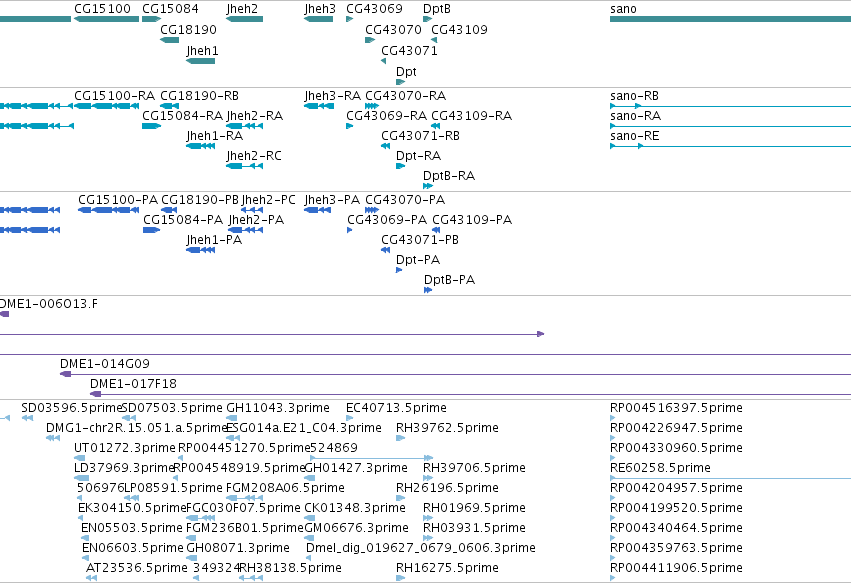This screenshot has height=583, width=851.
Task: Click the RH16275.5prime EST
Action: pos(401,579)
